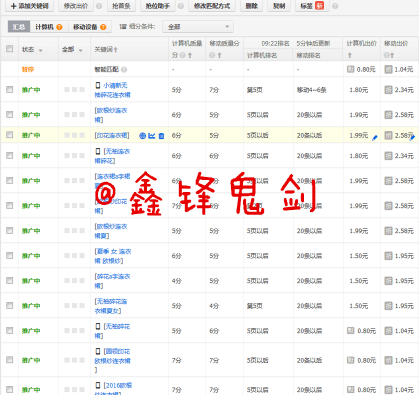
Task: Click the icon left of 0.80元 in 圆领印花欧根纱连衣裙 row
Action: 350,360
